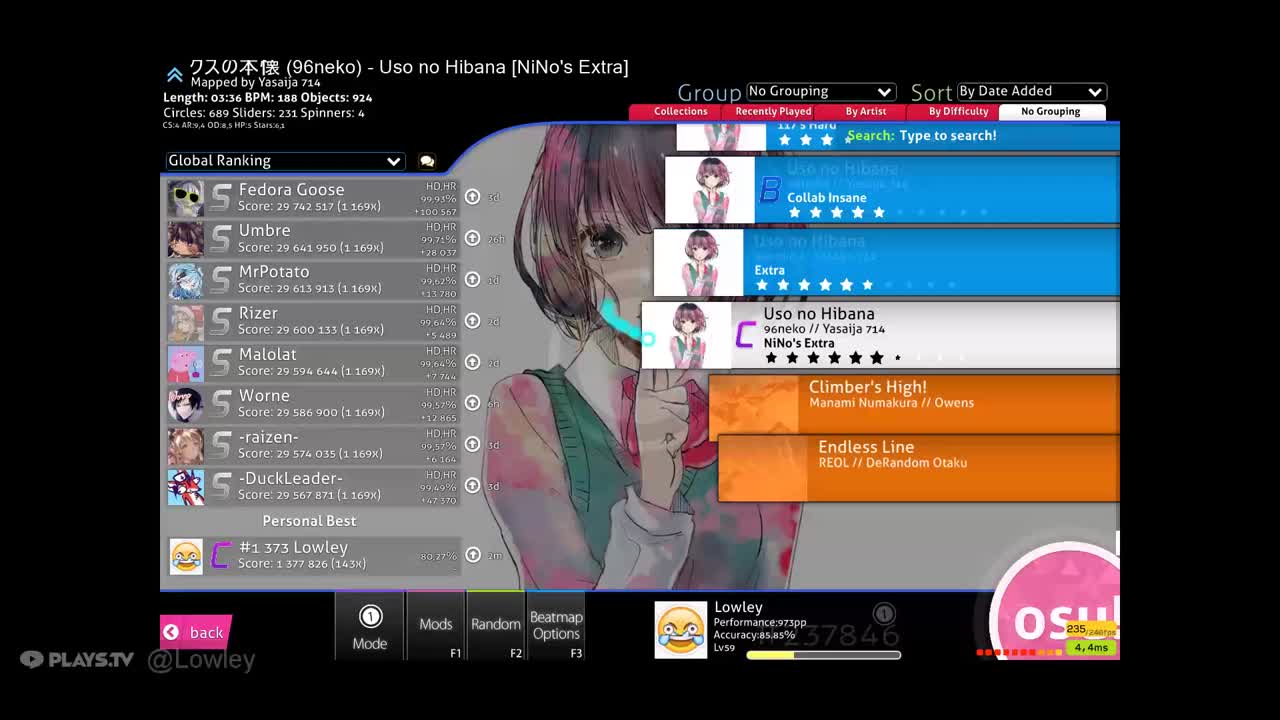Open the leaderboard chat bubble icon
This screenshot has height=720, width=1280.
coord(427,161)
